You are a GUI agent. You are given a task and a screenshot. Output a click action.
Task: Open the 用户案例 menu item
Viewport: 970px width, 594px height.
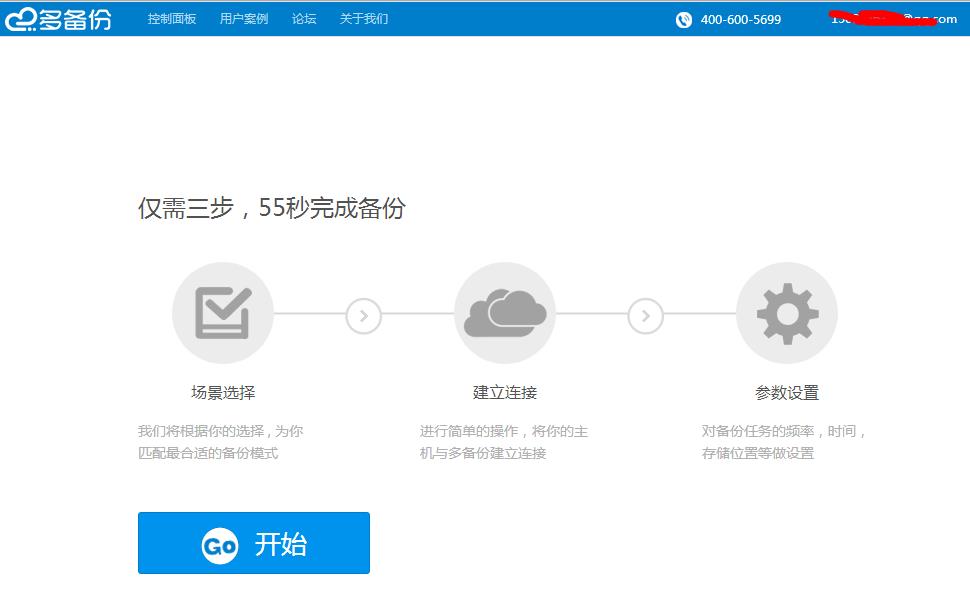244,19
